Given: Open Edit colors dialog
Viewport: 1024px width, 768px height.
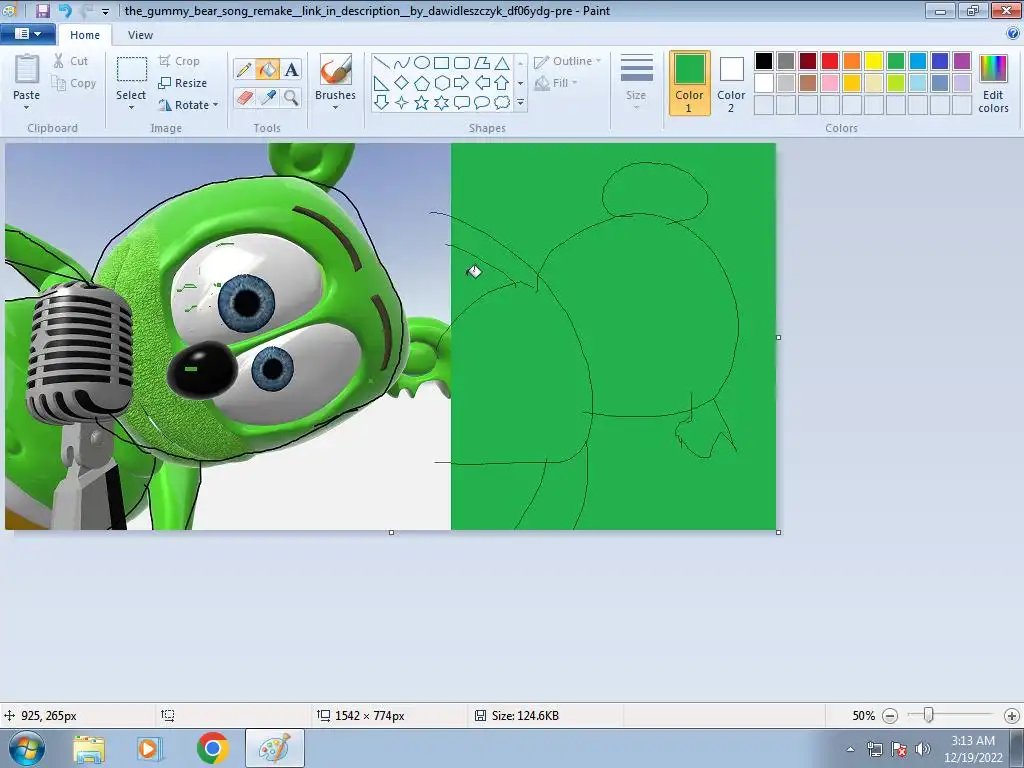Looking at the screenshot, I should [993, 83].
